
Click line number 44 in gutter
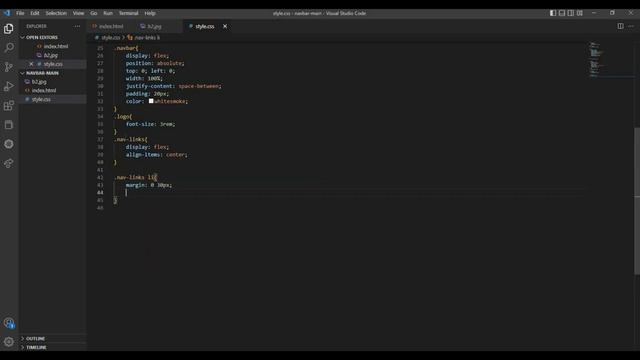[100, 193]
